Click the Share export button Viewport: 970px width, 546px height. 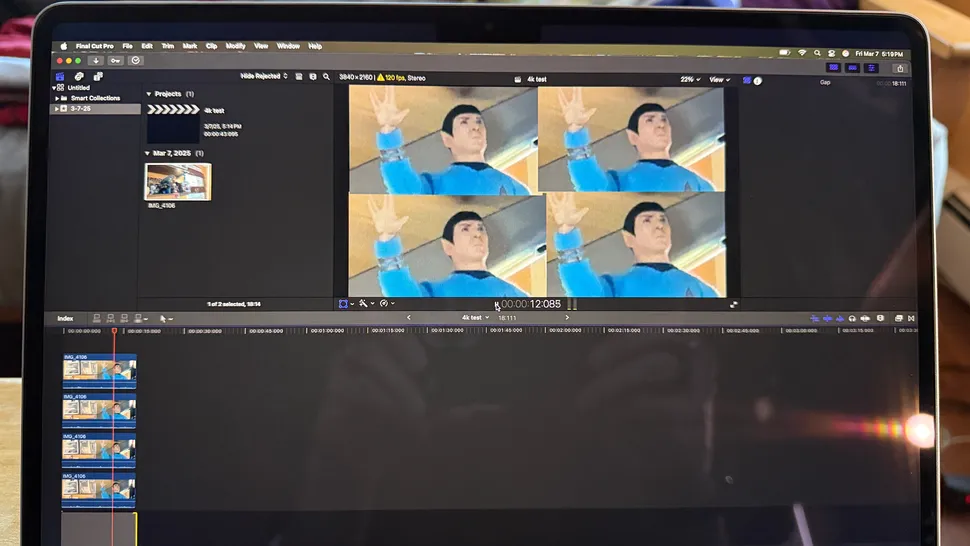tap(899, 68)
